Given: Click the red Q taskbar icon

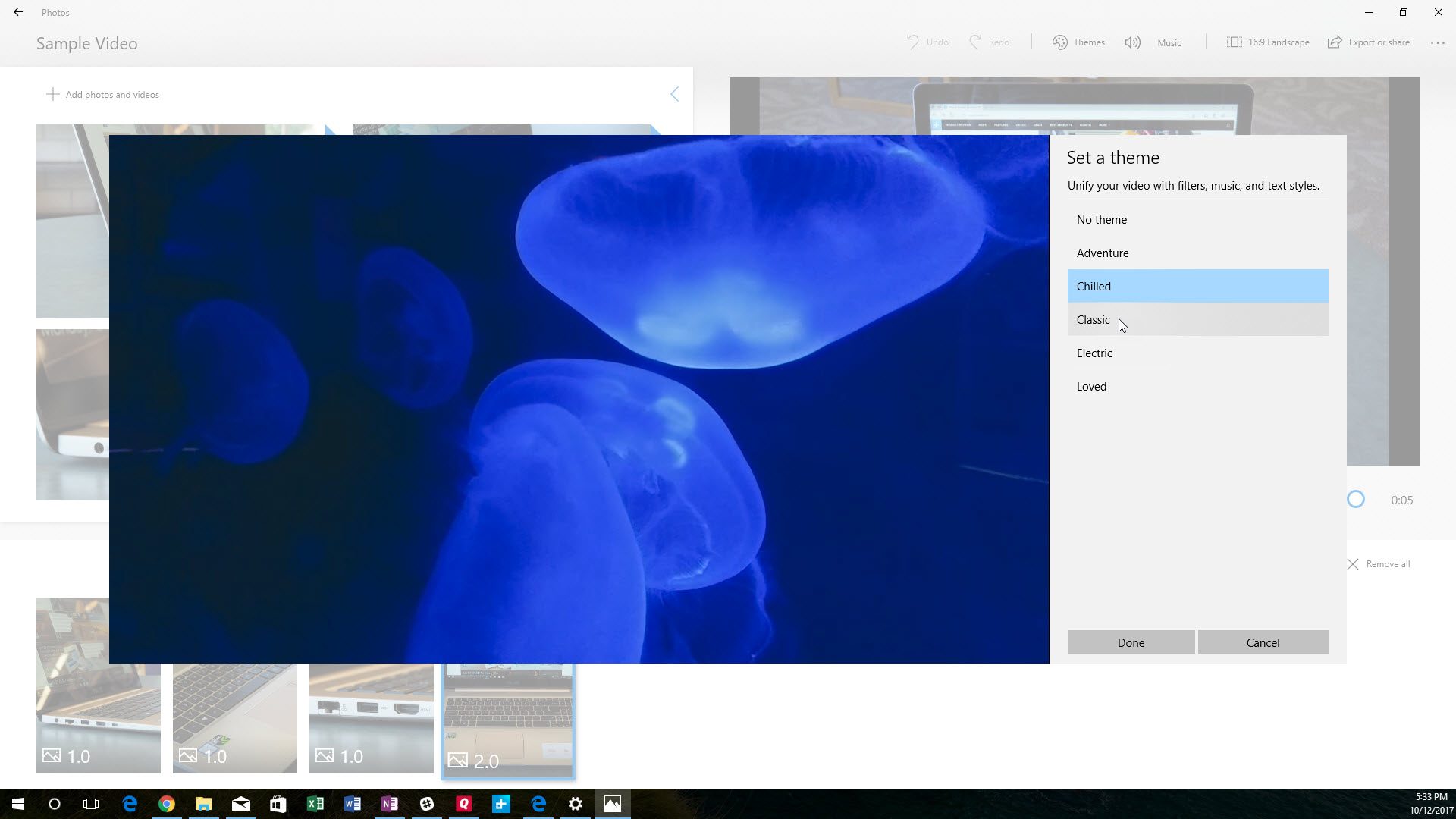Looking at the screenshot, I should 463,804.
